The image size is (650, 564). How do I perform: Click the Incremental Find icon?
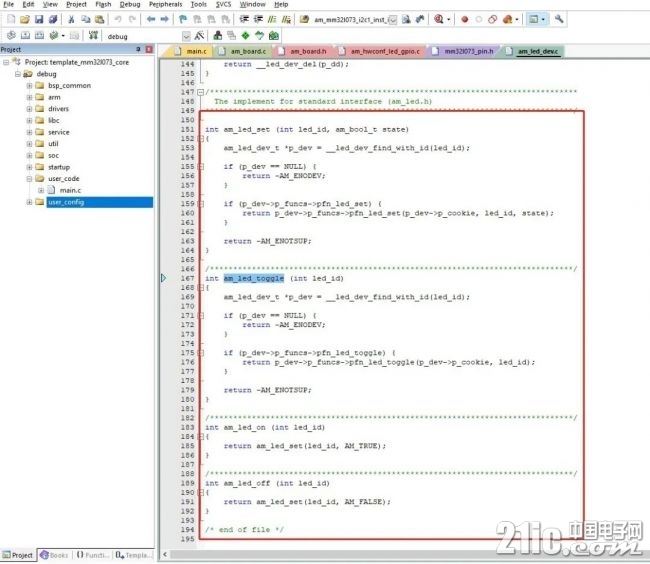tap(420, 19)
